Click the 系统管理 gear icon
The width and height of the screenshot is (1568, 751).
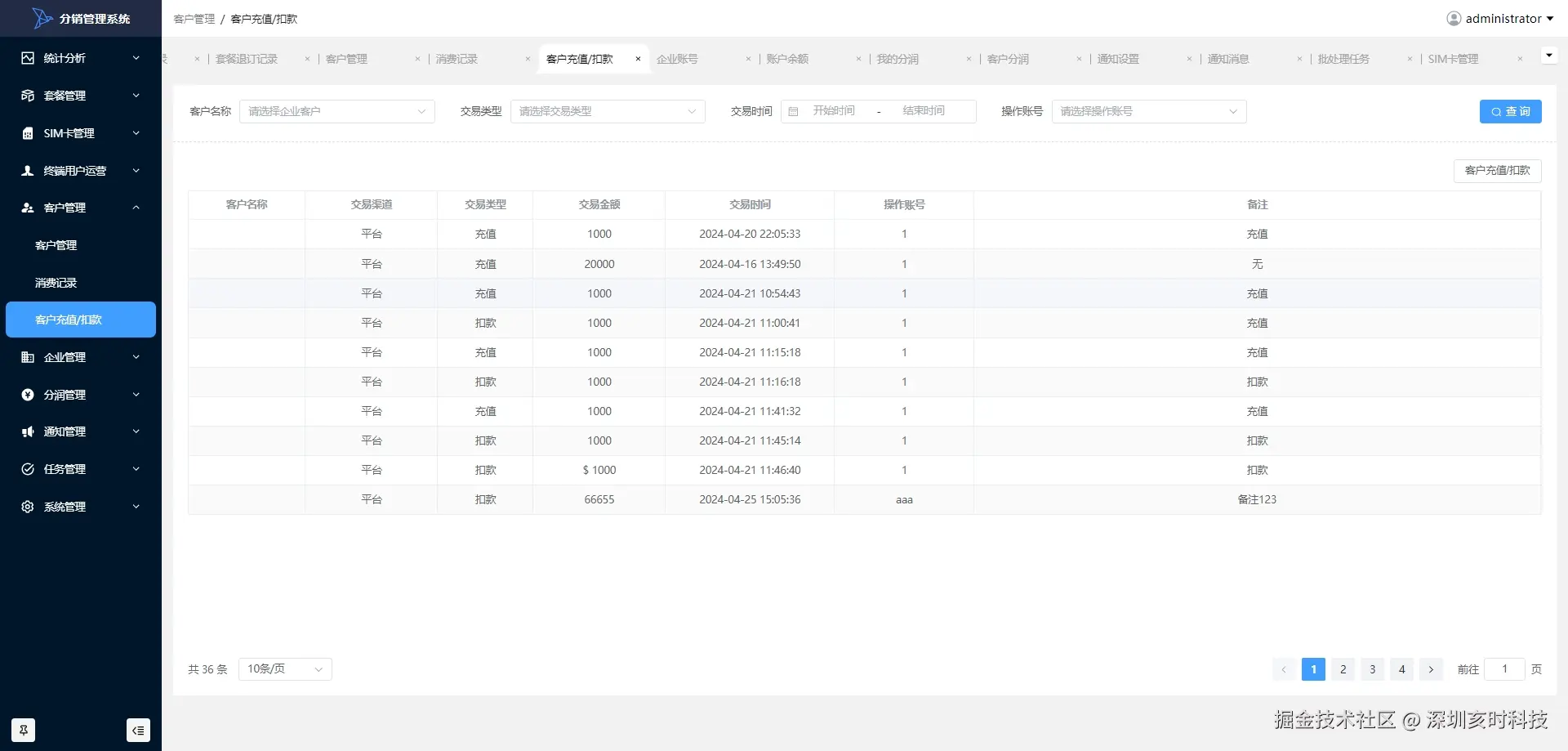click(28, 507)
